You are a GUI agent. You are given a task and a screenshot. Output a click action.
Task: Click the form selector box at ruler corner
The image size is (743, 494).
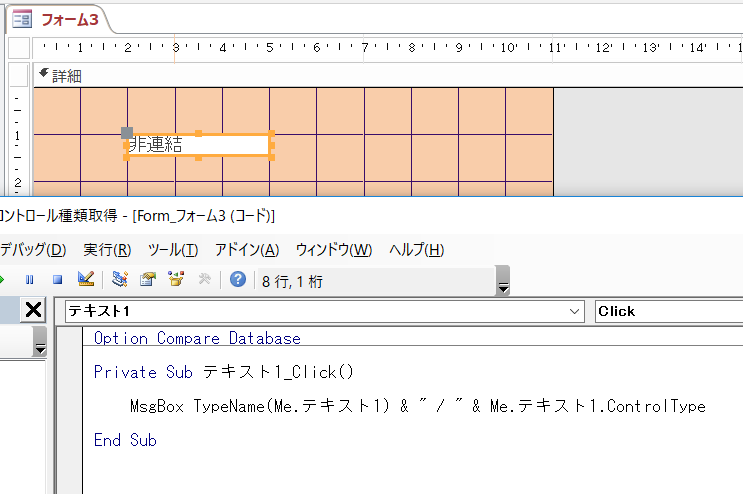coord(19,47)
